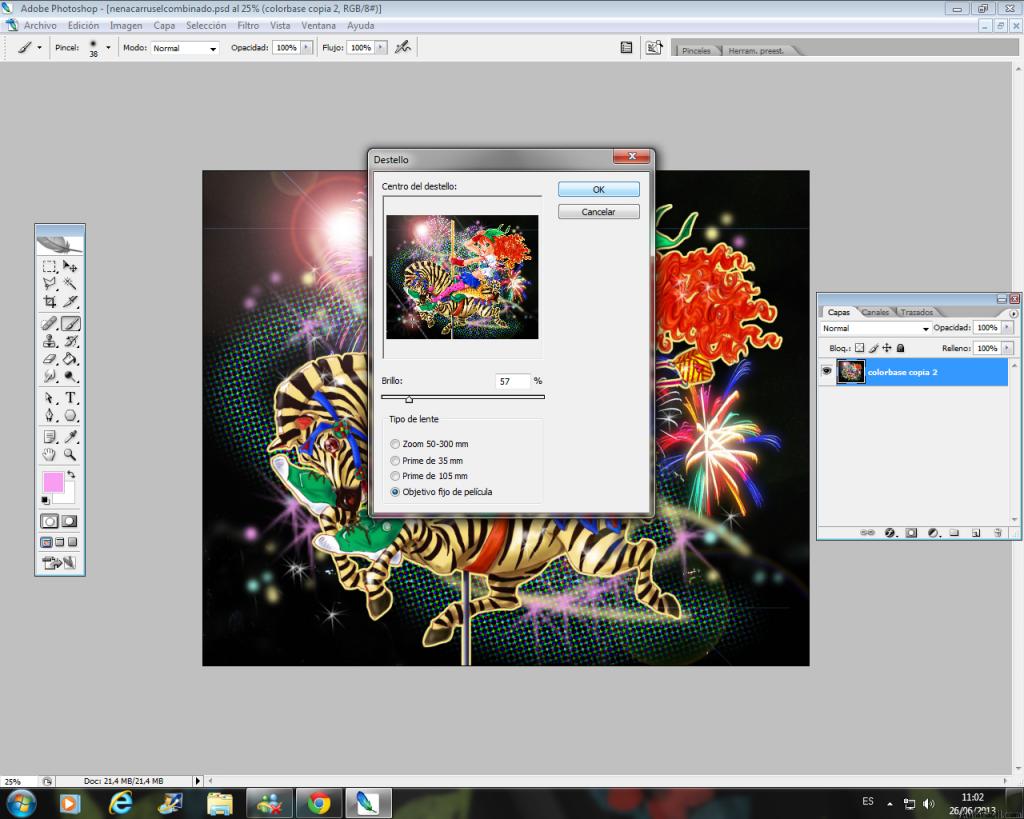
Task: Open the tool preset picker arrow
Action: coord(39,48)
